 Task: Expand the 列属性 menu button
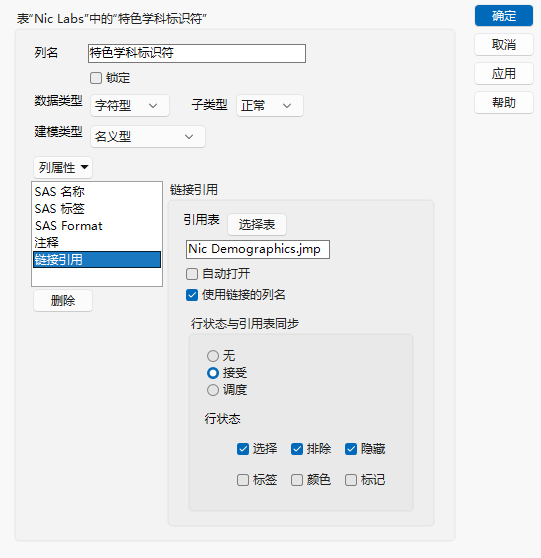click(x=63, y=168)
